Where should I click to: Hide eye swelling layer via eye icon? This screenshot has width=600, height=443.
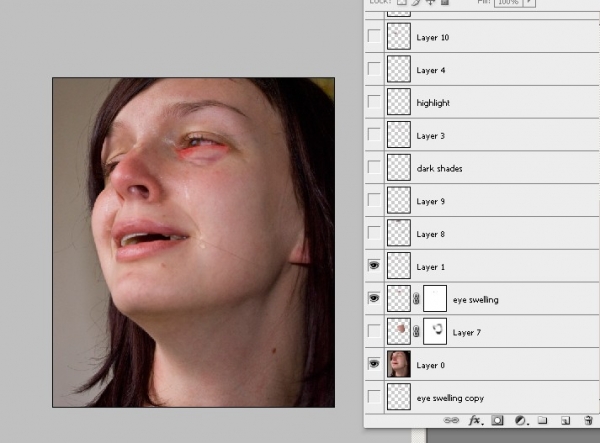374,298
